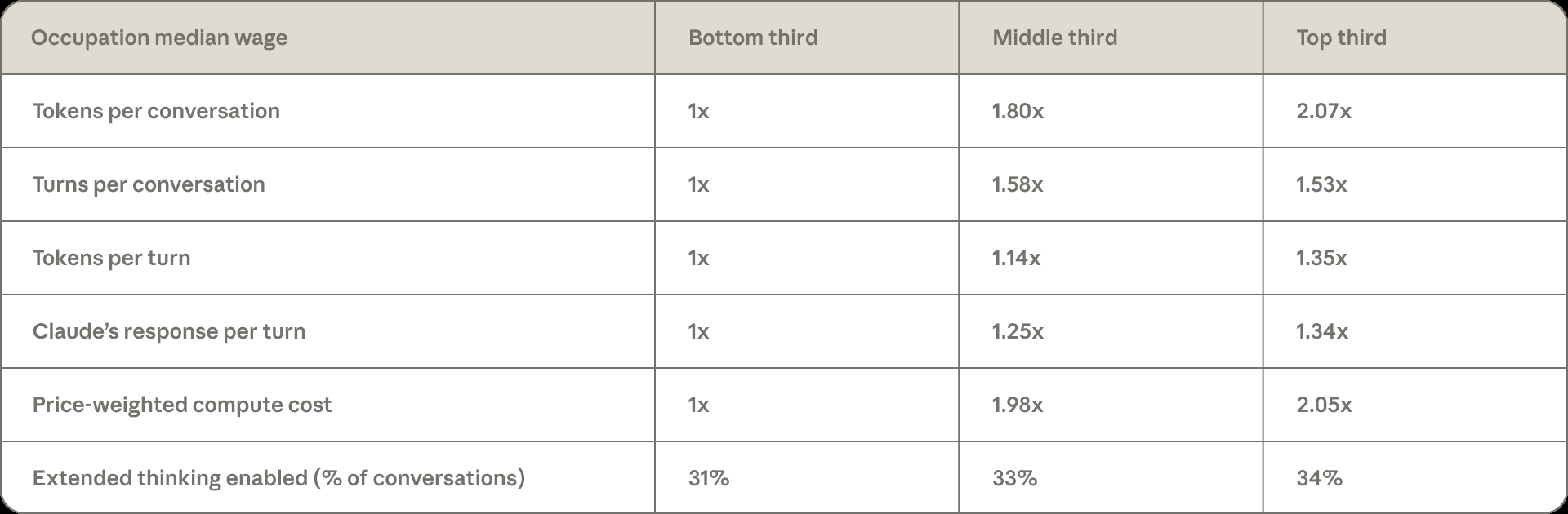Select the "Middle third" column header
Screen dimensions: 1568x514
pos(1054,38)
